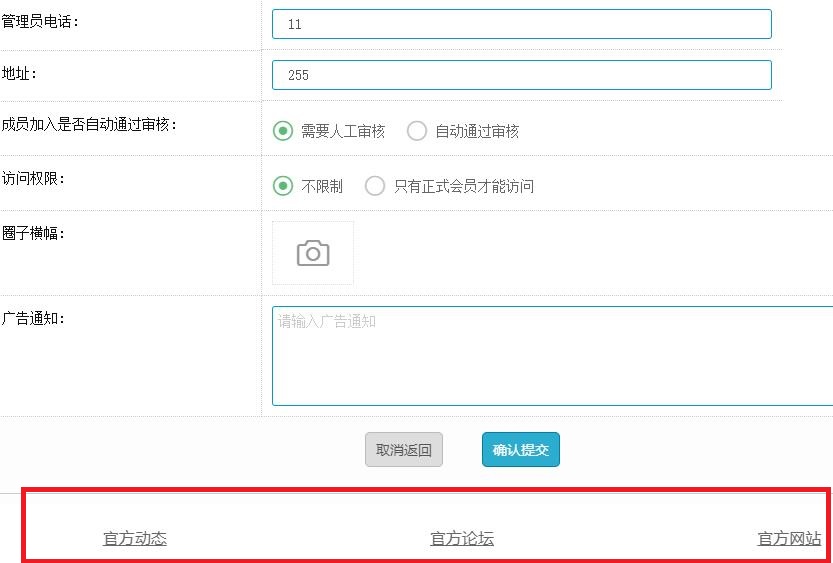Click the 地址 field label

pyautogui.click(x=20, y=73)
